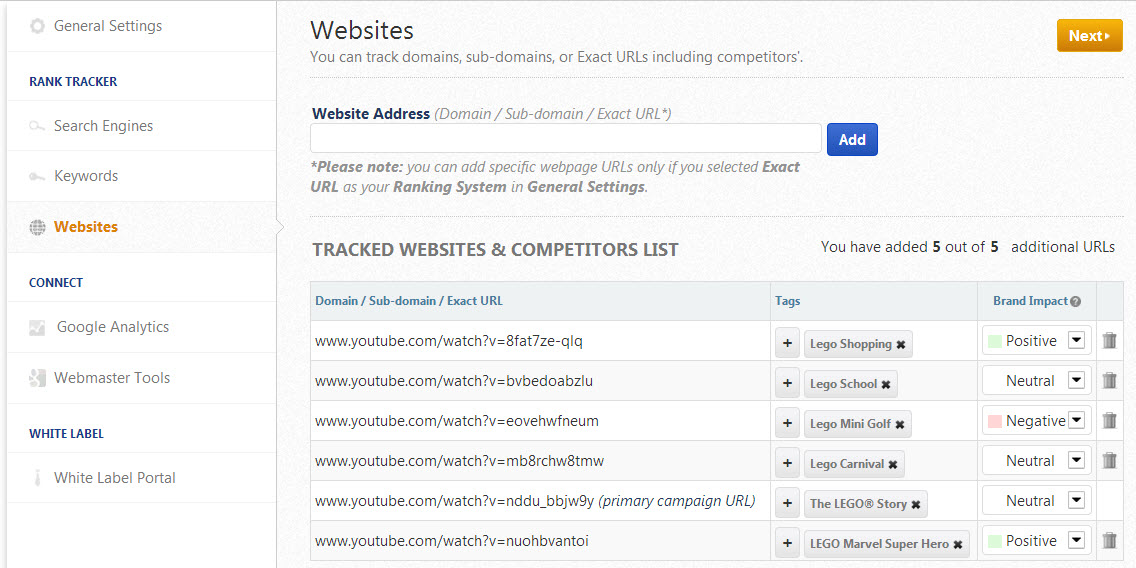Click the green Positive swatch for 8fat7ze-qlq
This screenshot has height=568, width=1136.
995,341
